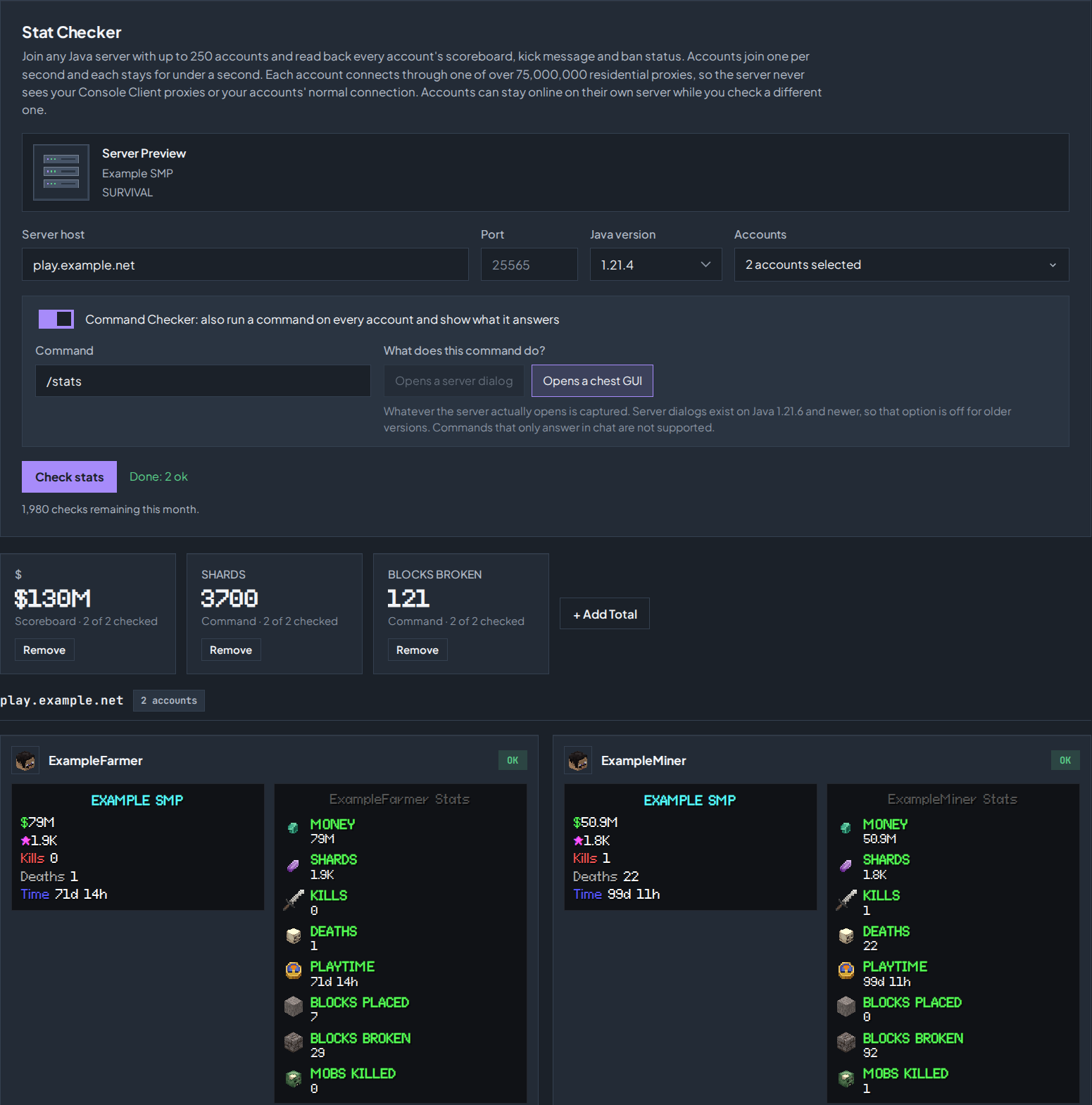Toggle the Command Checker switch
The height and width of the screenshot is (1105, 1092).
(56, 319)
